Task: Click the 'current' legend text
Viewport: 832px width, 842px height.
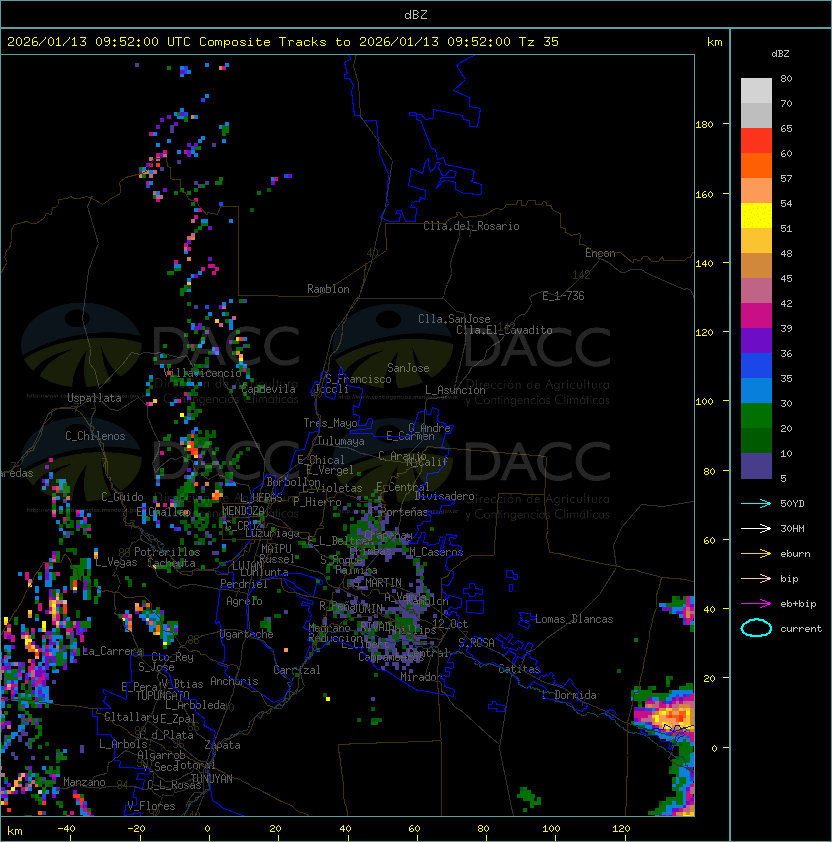Action: tap(801, 629)
